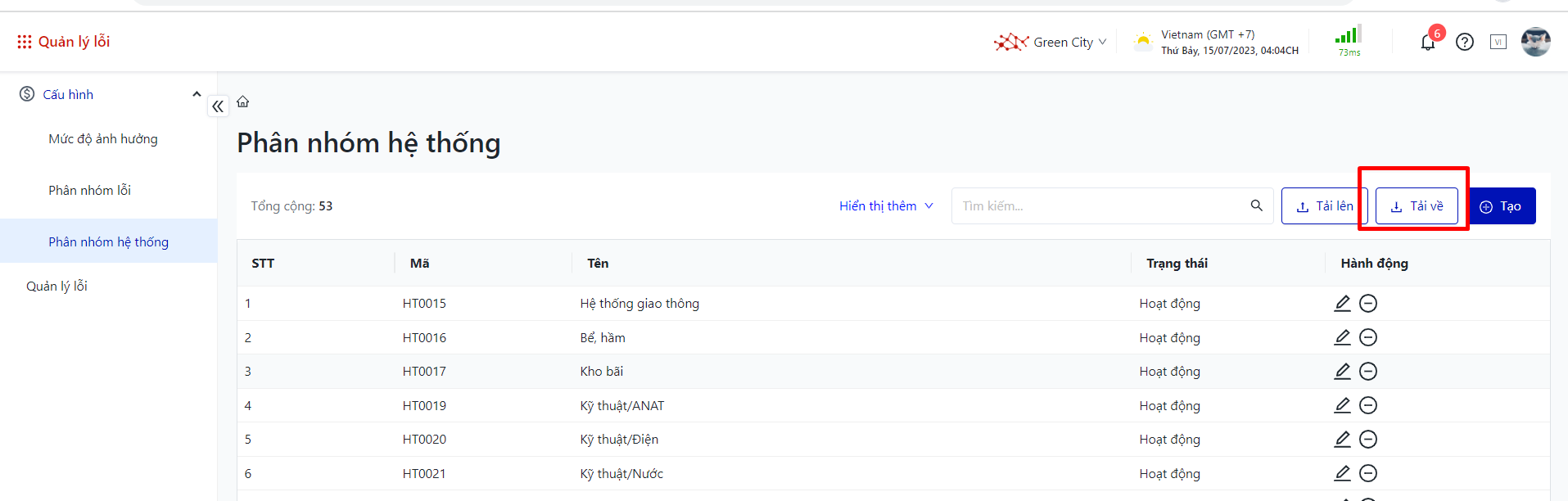This screenshot has height=501, width=1568.
Task: Open the help question mark icon
Action: [x=1465, y=43]
